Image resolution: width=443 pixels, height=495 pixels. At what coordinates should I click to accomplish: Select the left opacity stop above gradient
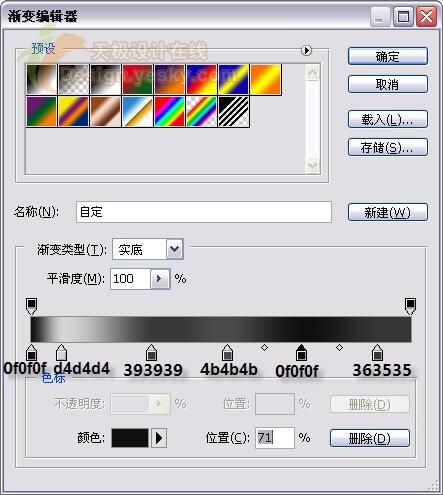coord(31,306)
